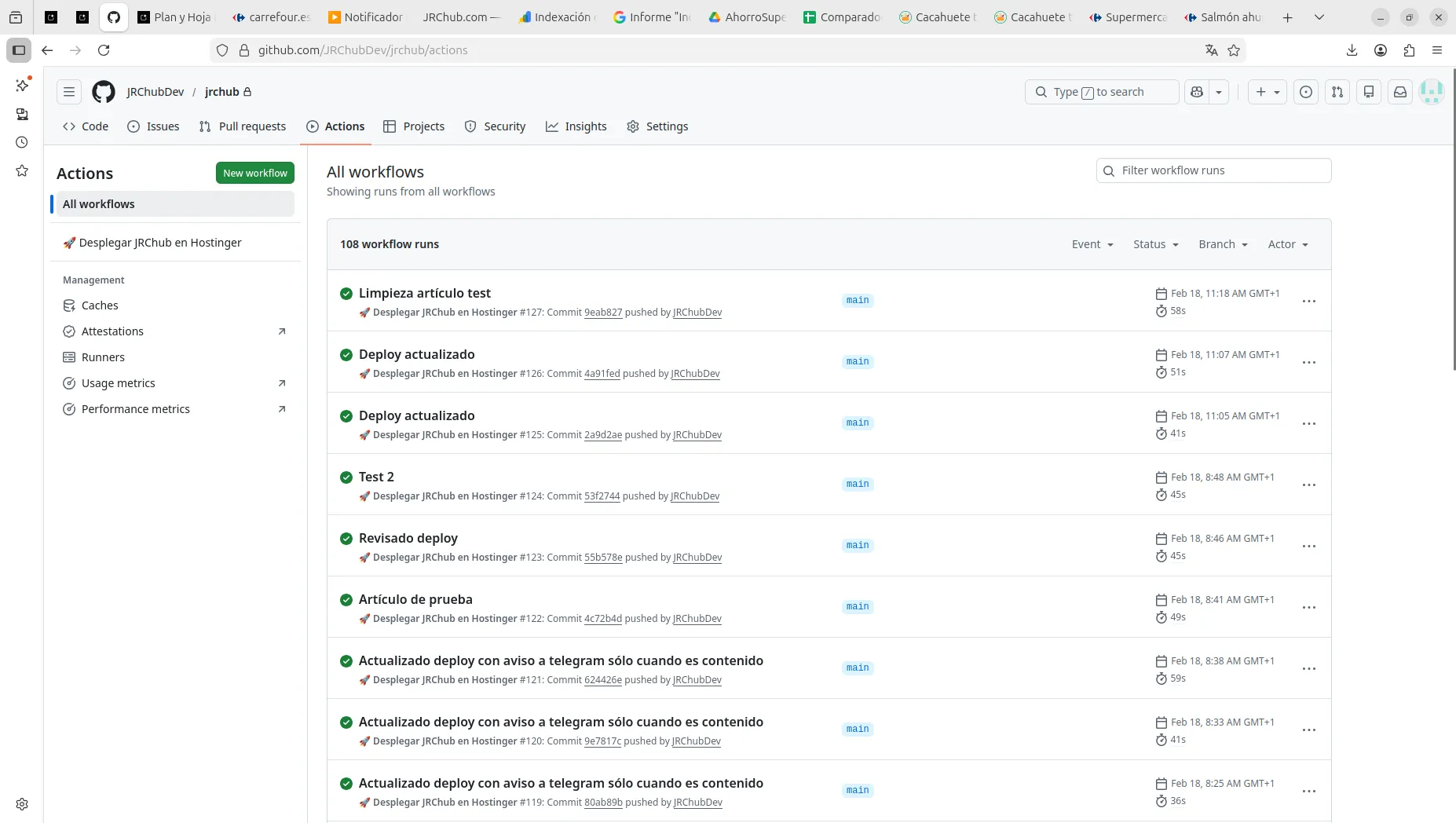Expand the create new plus dropdown
Screen dimensions: 1456x823
coord(1268,92)
